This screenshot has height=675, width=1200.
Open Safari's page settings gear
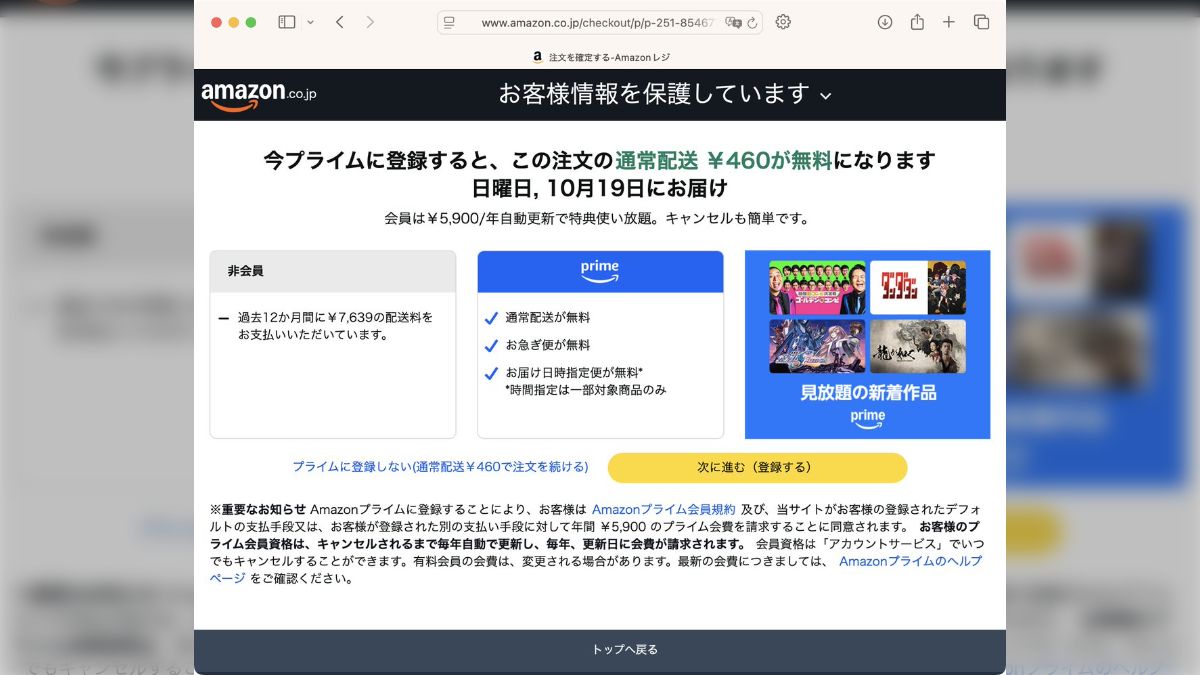coord(783,21)
